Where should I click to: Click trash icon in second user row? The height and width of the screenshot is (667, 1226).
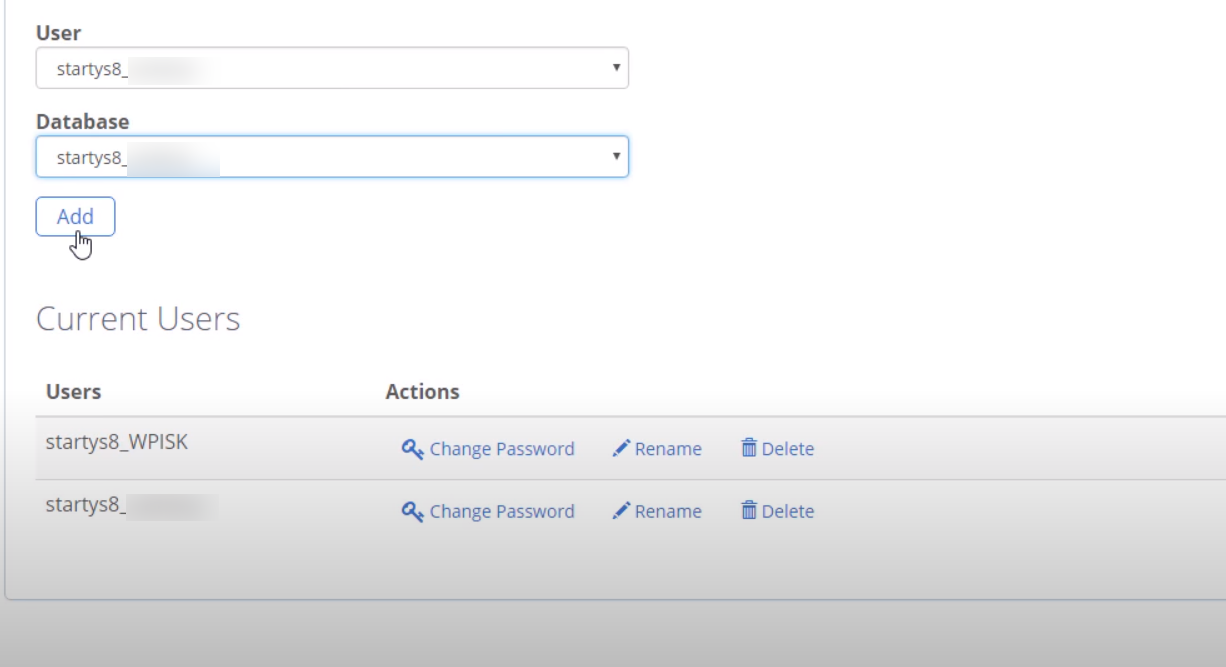[749, 510]
